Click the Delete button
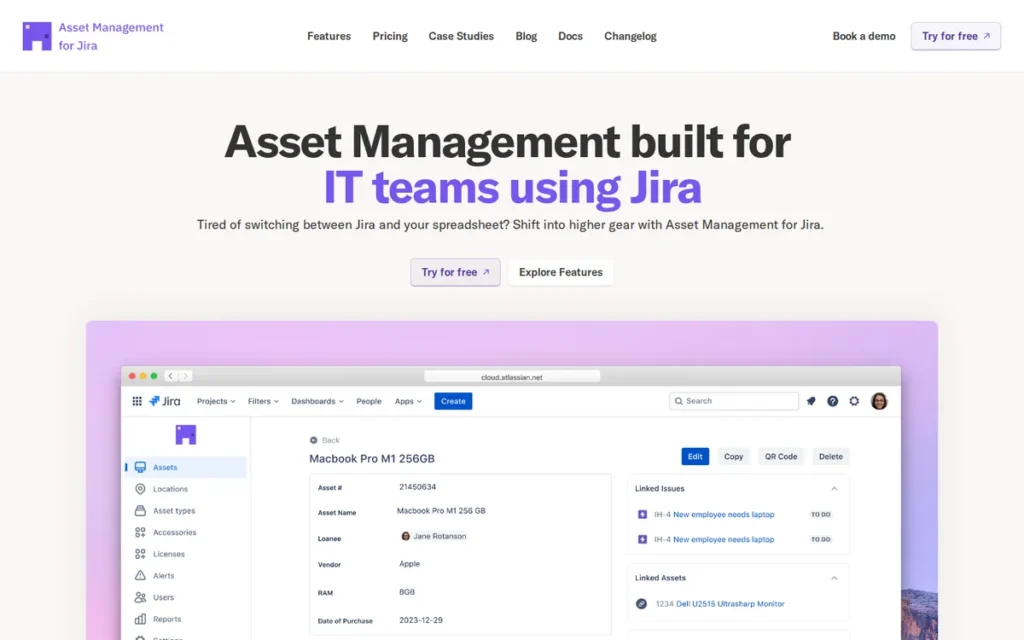The height and width of the screenshot is (640, 1024). pos(831,456)
